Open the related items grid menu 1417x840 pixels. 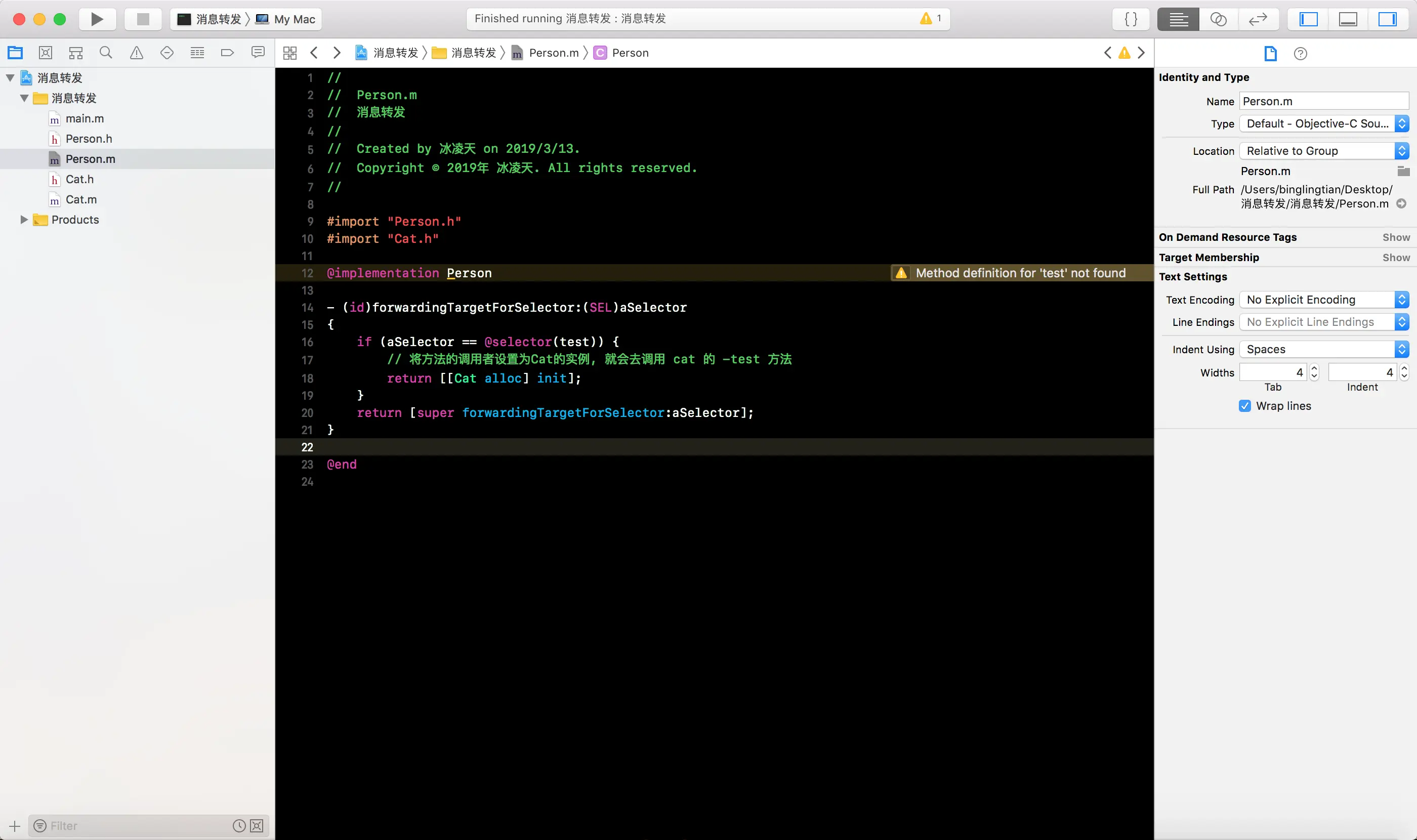pyautogui.click(x=290, y=53)
